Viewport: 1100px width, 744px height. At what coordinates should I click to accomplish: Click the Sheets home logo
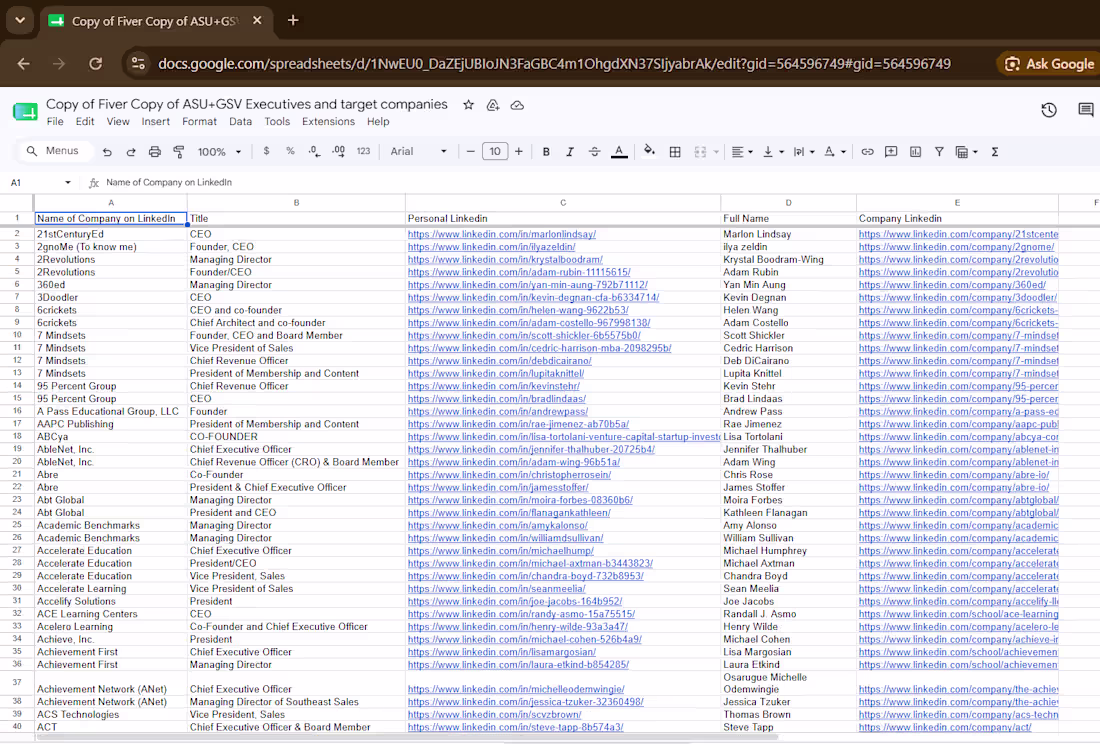tap(25, 111)
